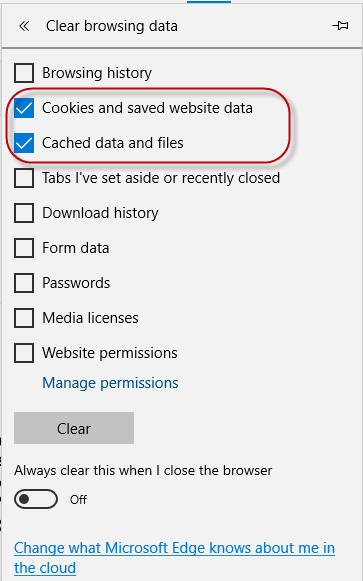The image size is (363, 581).
Task: Tick the Passwords checkbox
Action: click(x=24, y=283)
